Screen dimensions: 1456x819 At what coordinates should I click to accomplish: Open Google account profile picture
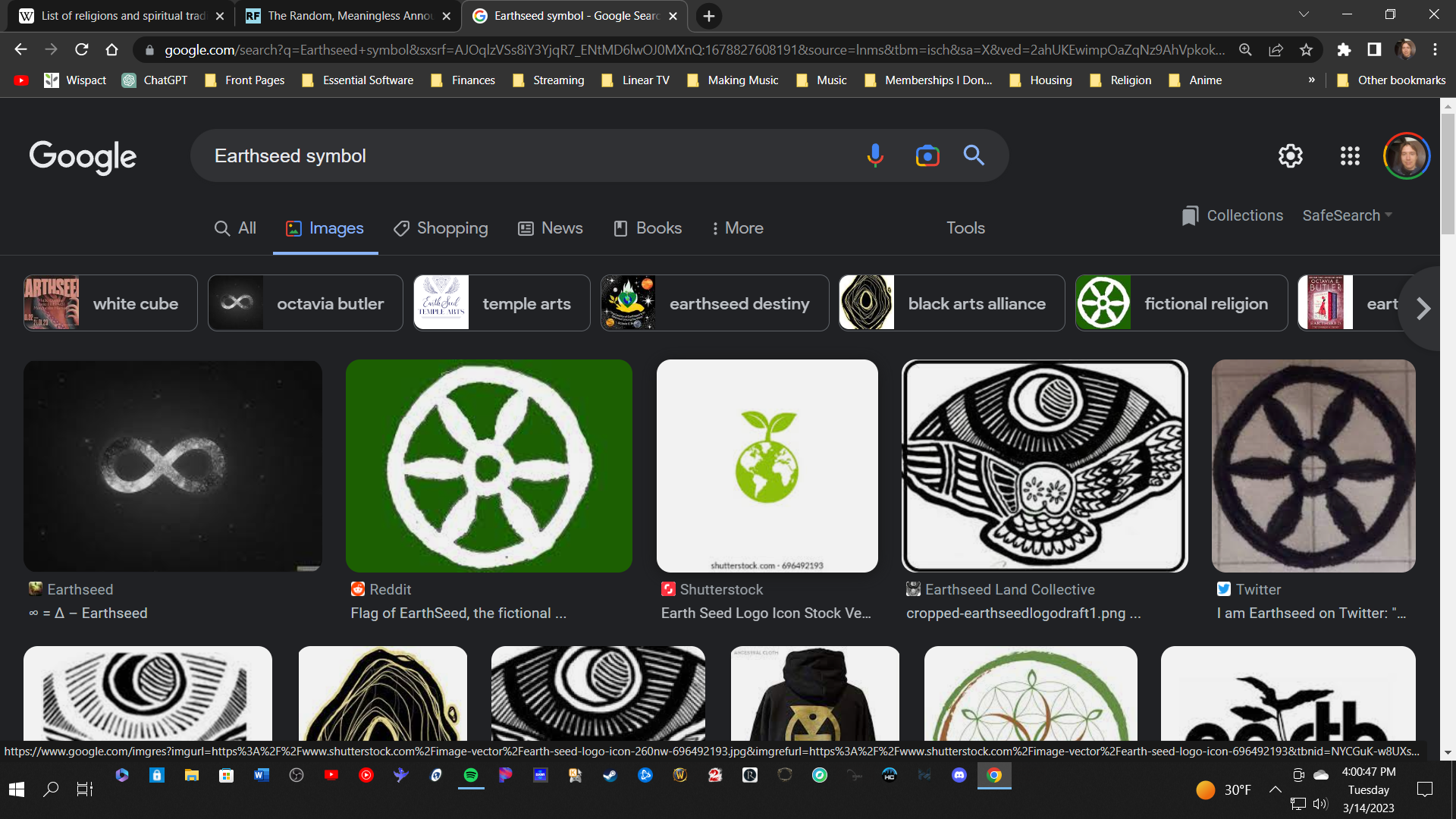[1407, 155]
